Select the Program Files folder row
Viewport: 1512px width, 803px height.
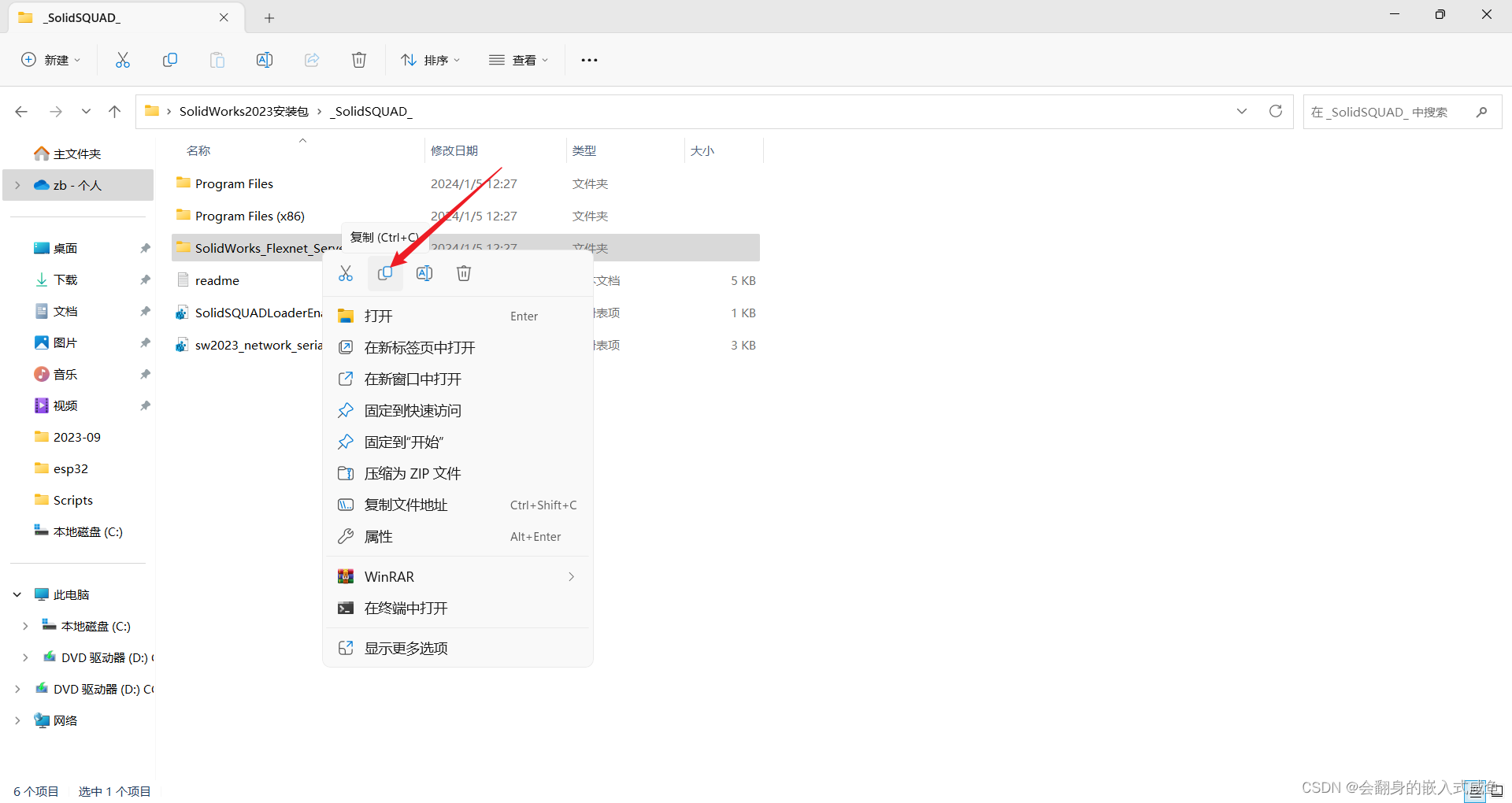[x=465, y=183]
